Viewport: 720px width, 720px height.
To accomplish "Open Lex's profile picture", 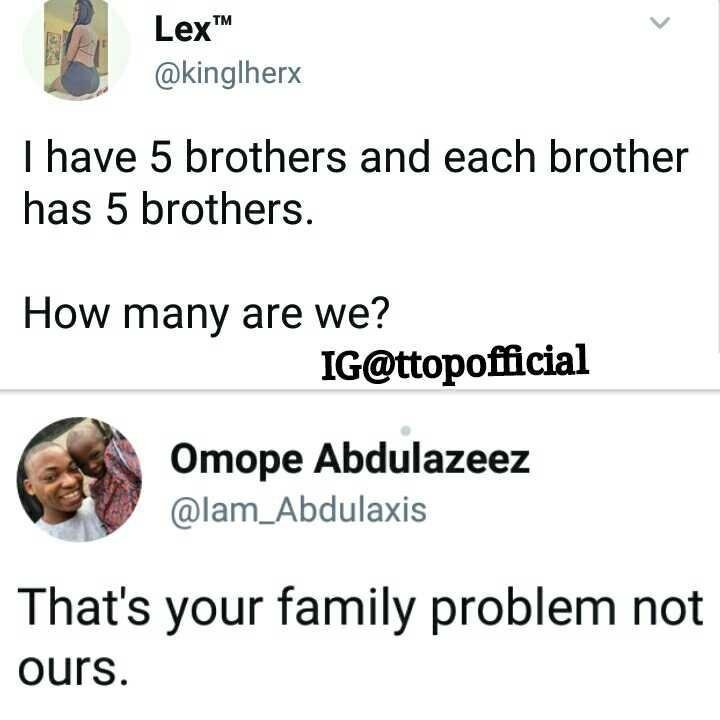I will pyautogui.click(x=76, y=49).
